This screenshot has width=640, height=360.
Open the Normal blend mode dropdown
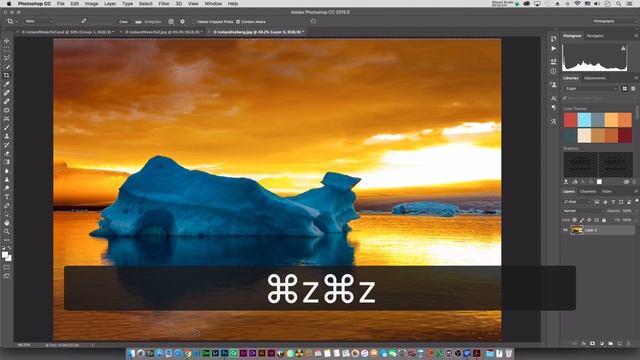(x=584, y=211)
